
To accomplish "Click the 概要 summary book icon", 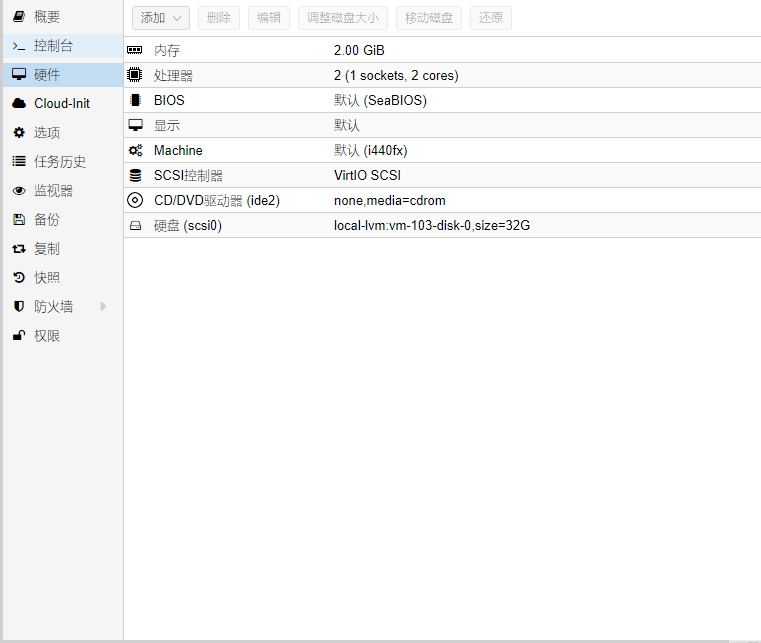I will tap(19, 16).
